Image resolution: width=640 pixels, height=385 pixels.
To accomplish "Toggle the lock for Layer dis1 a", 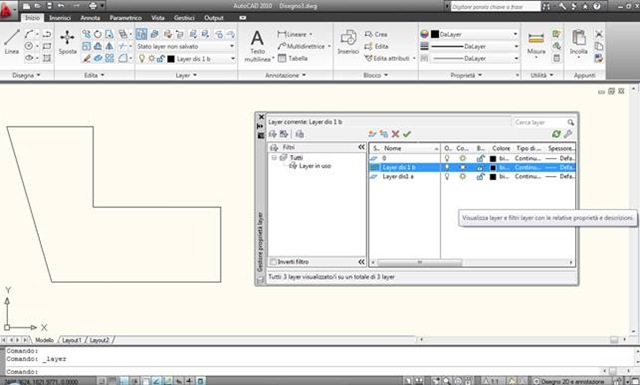I will click(481, 176).
